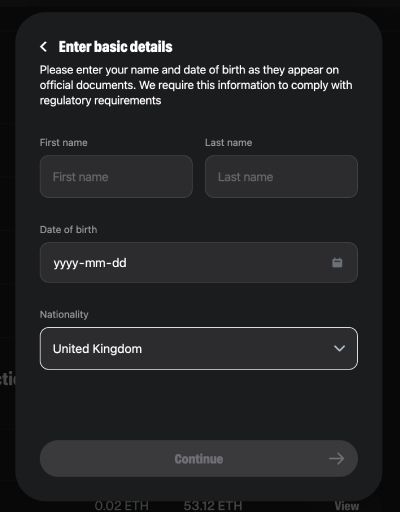Click the Enter basic details heading
400x512 pixels.
(x=115, y=47)
